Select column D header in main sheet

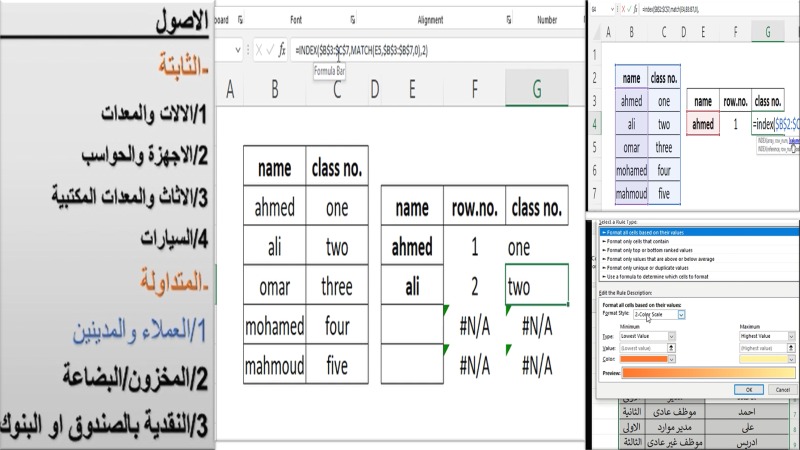pyautogui.click(x=374, y=89)
